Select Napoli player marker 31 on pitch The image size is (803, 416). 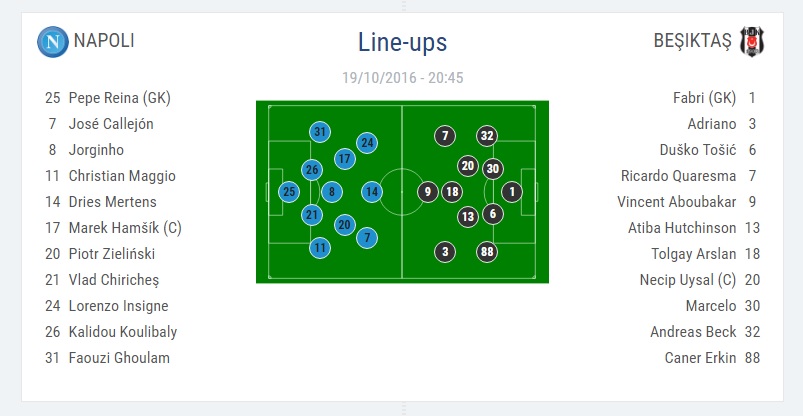pyautogui.click(x=320, y=132)
